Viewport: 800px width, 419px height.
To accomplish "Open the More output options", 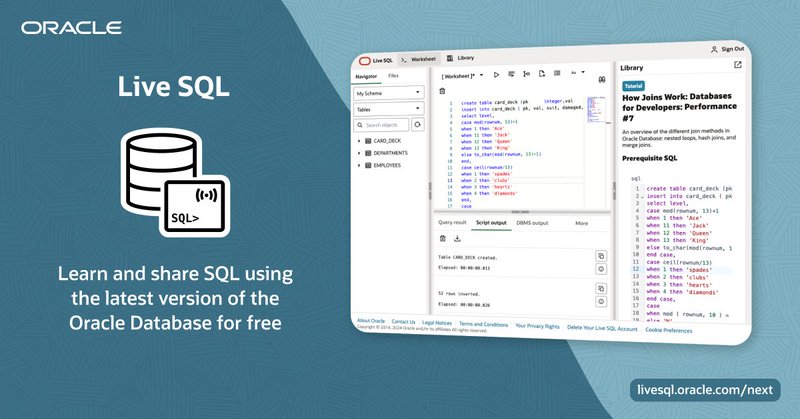I will pyautogui.click(x=581, y=224).
